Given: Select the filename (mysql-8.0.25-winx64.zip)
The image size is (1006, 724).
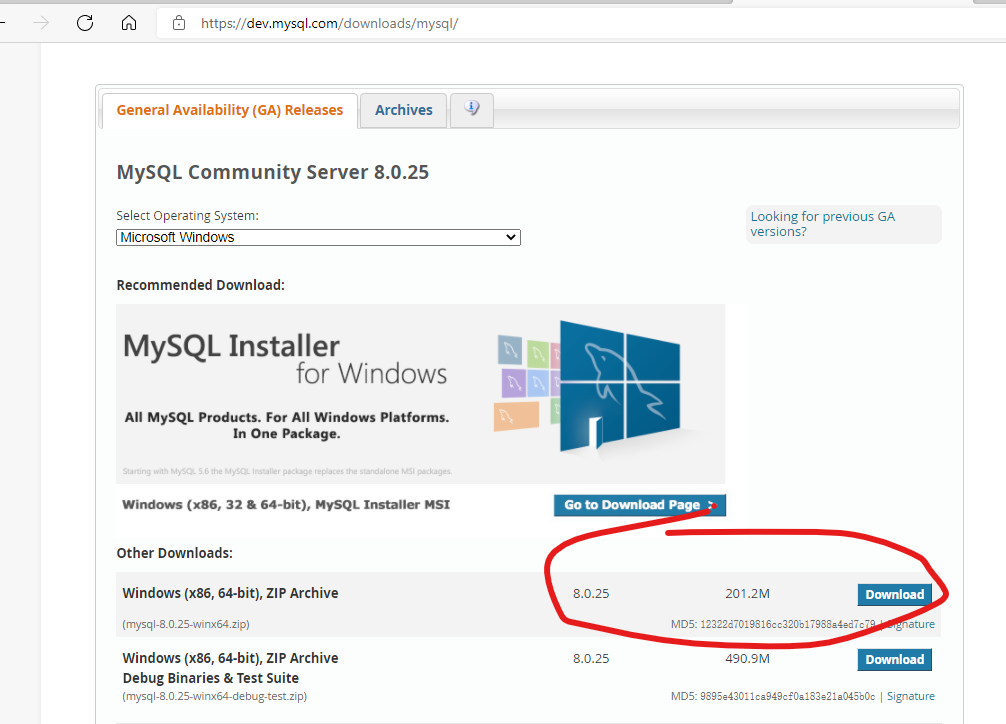Looking at the screenshot, I should click(186, 624).
